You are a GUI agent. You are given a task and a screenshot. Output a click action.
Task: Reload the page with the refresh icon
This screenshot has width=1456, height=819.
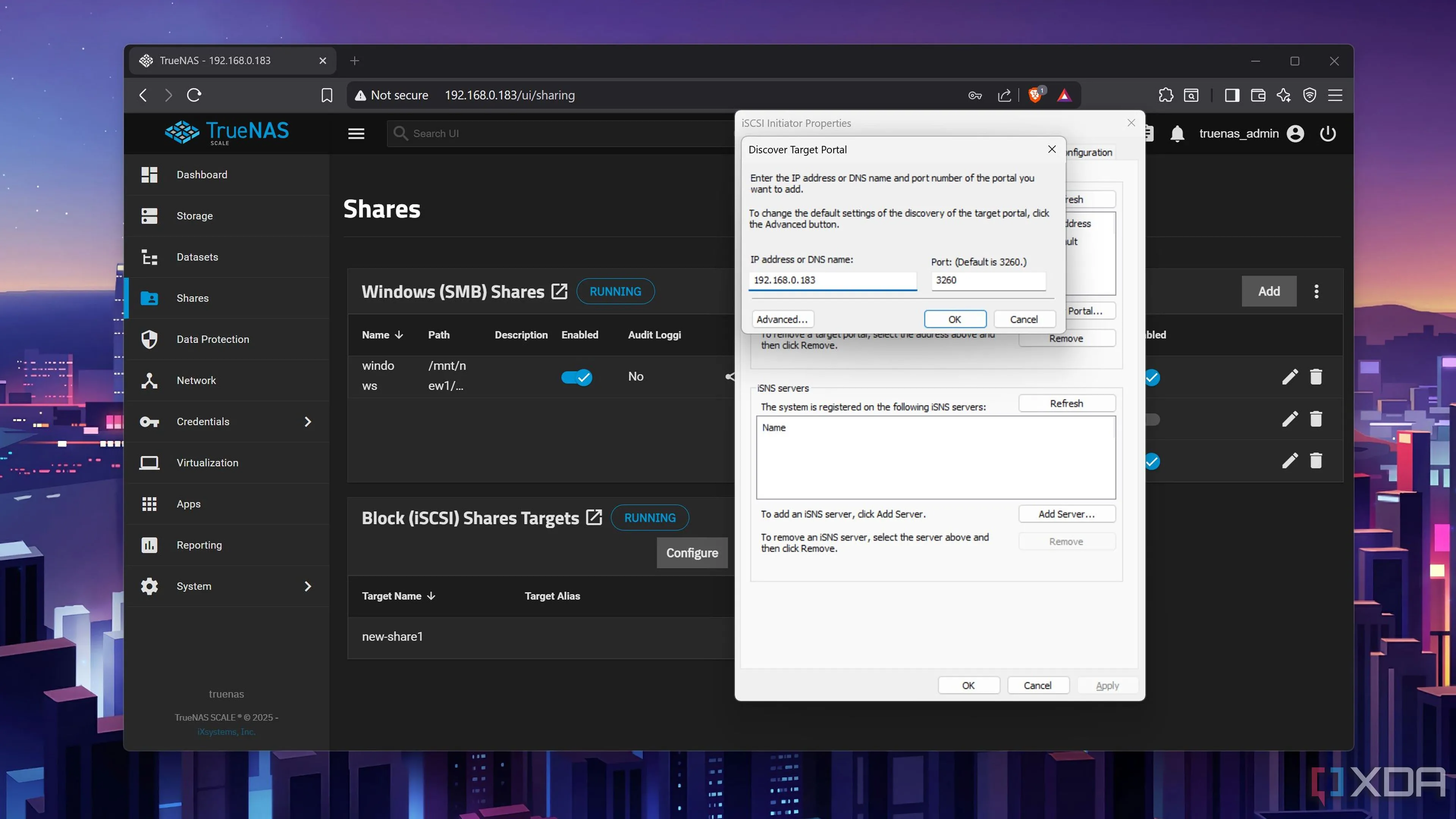194,95
